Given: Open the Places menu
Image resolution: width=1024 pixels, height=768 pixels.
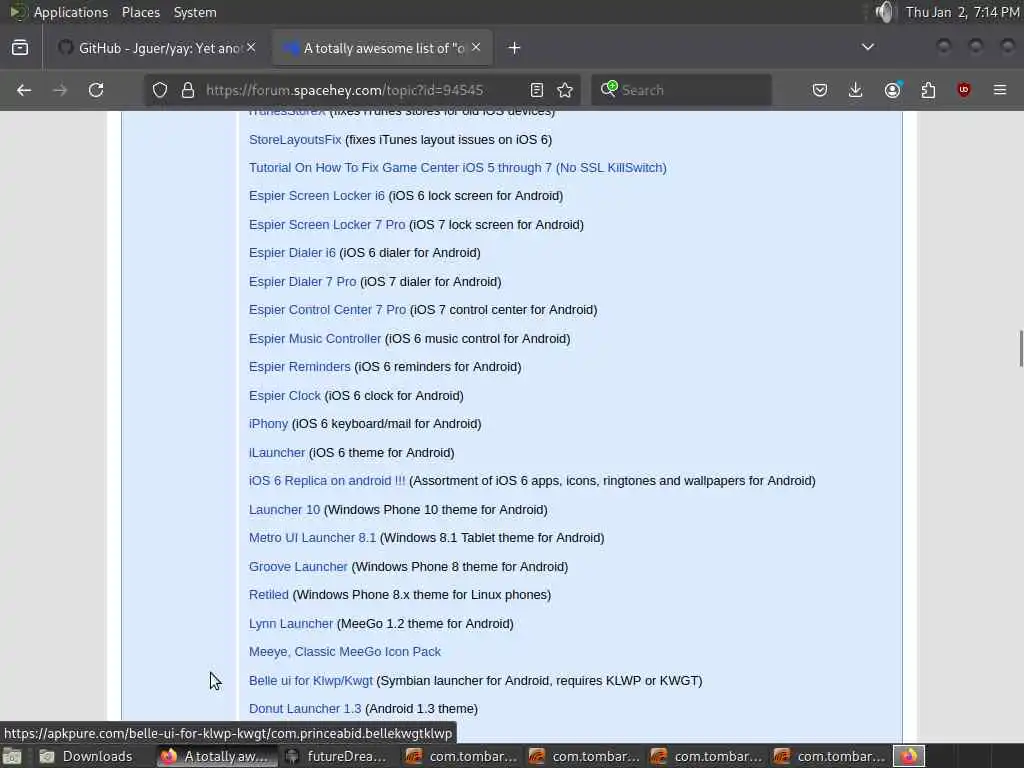Looking at the screenshot, I should (x=140, y=12).
